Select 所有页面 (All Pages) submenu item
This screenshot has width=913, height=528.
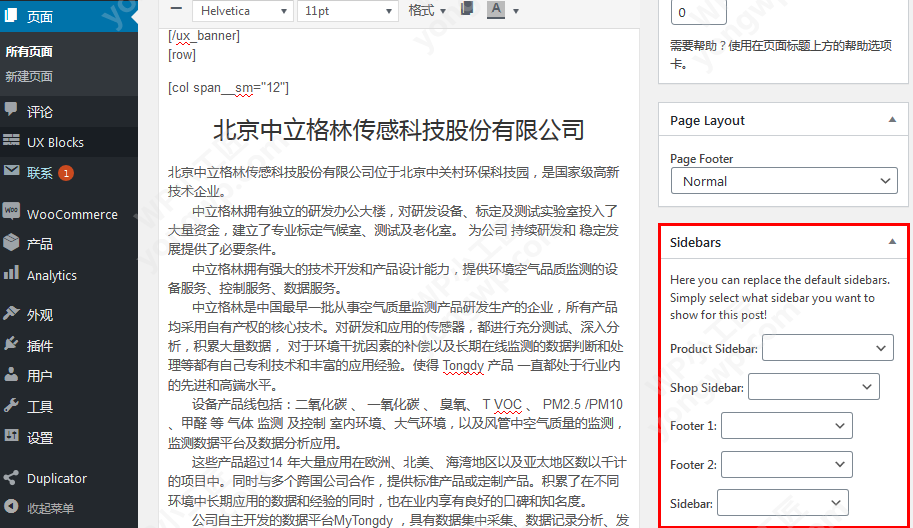point(29,51)
